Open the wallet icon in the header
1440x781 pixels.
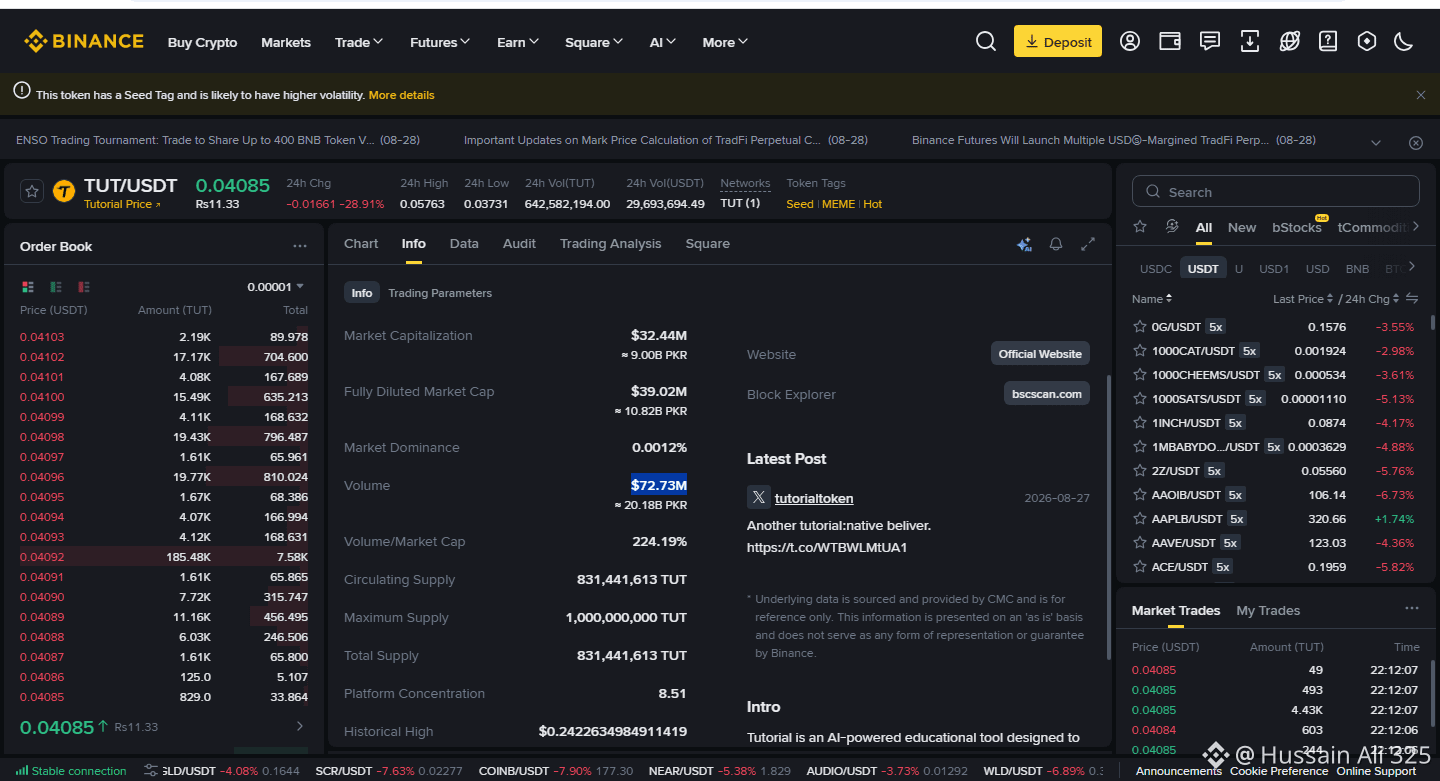click(1170, 41)
